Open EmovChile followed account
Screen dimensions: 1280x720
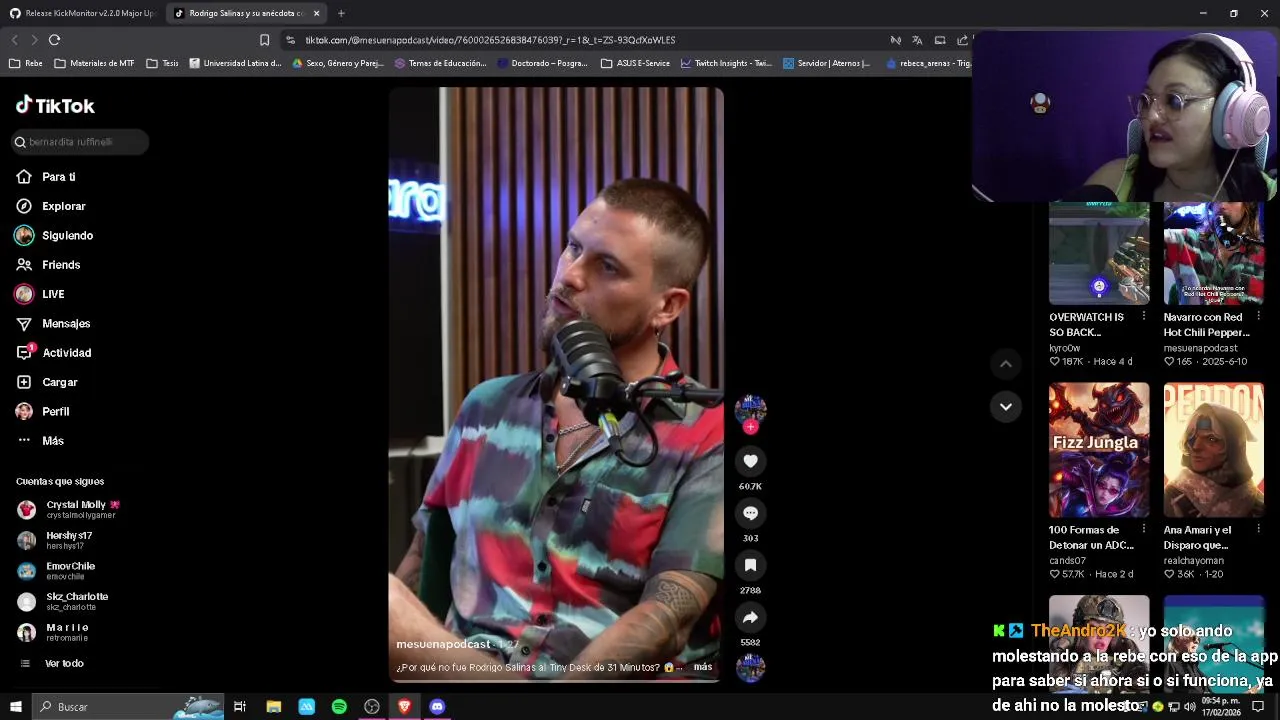point(56,571)
